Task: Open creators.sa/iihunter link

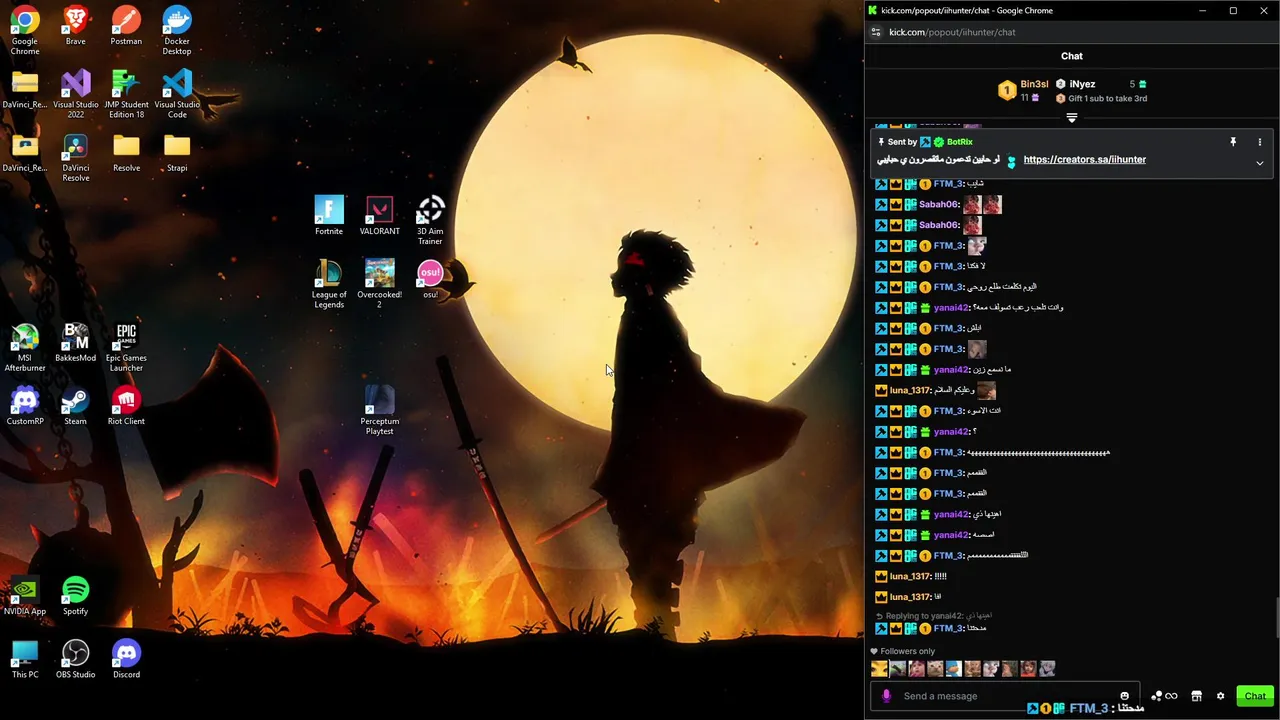Action: tap(1084, 160)
